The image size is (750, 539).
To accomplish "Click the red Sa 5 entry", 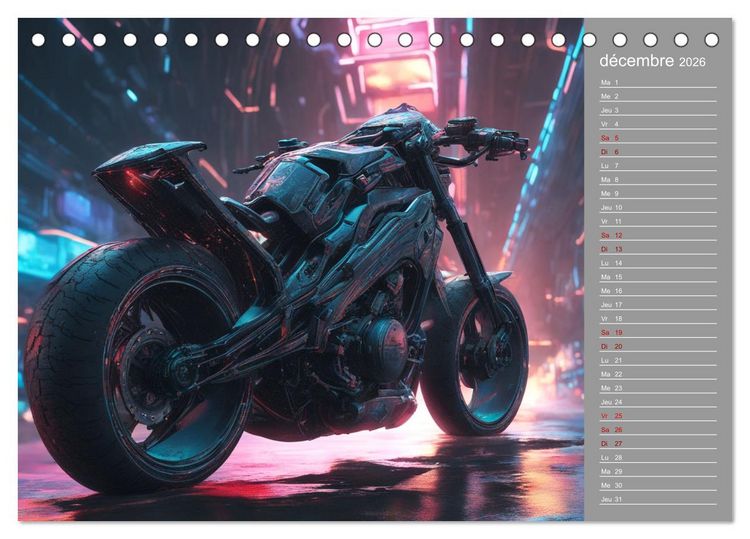I will 658,138.
